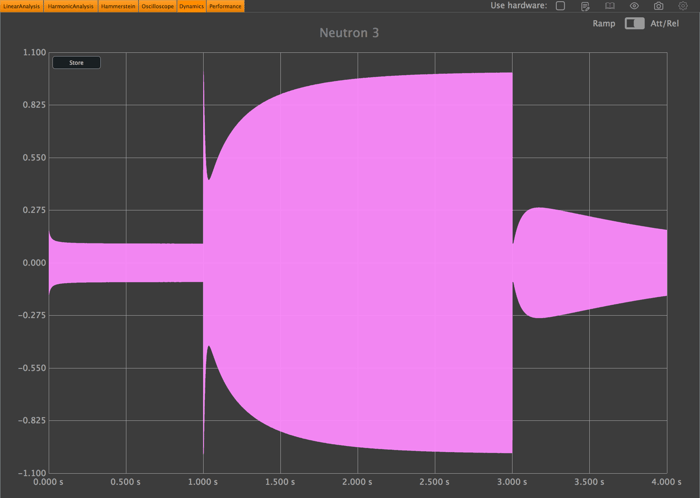
Task: Click the Store button
Action: tap(76, 62)
